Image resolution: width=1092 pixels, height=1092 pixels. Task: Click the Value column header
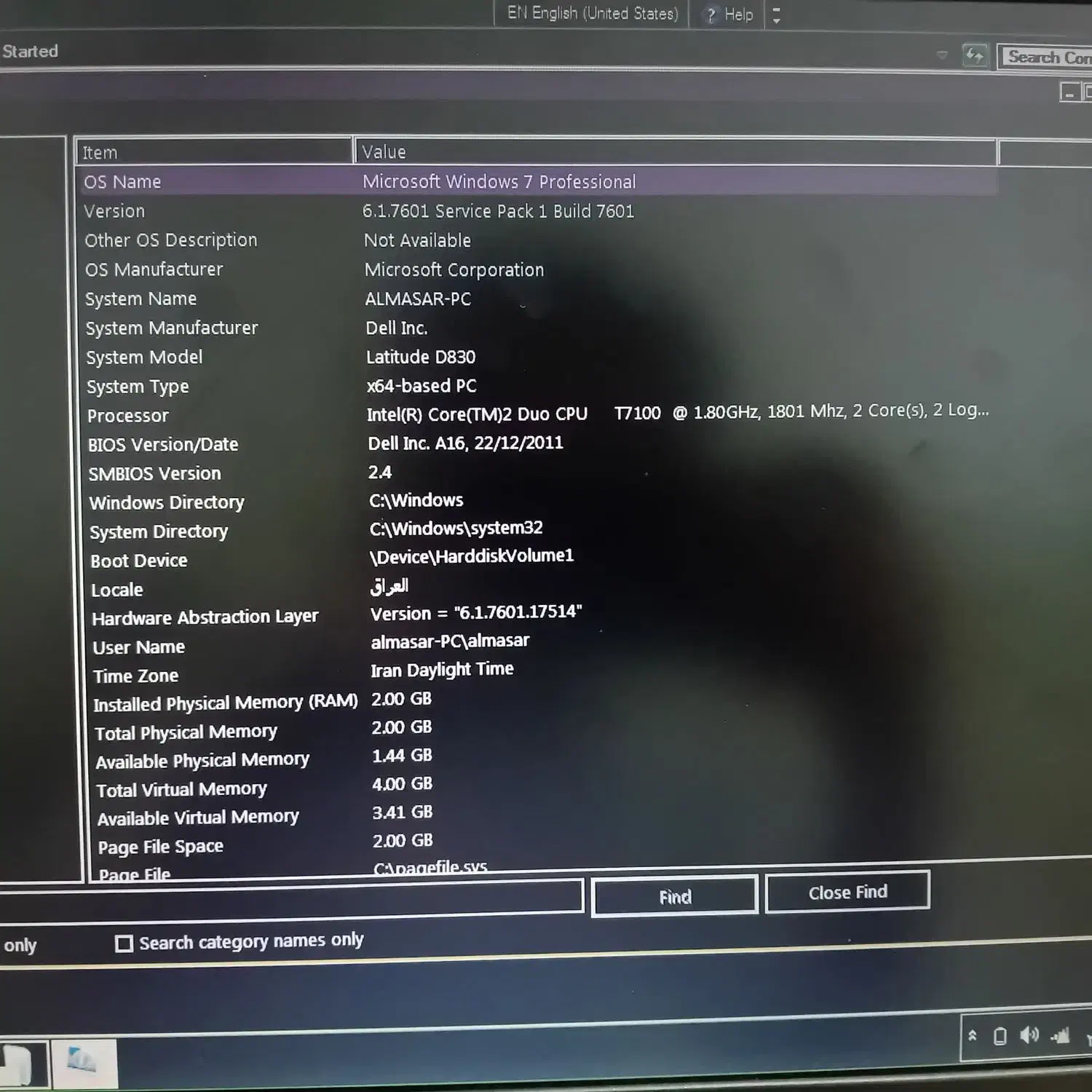tap(675, 152)
